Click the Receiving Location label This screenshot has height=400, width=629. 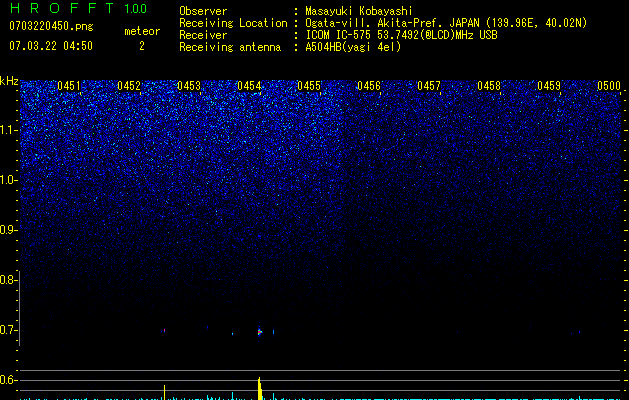click(x=233, y=23)
